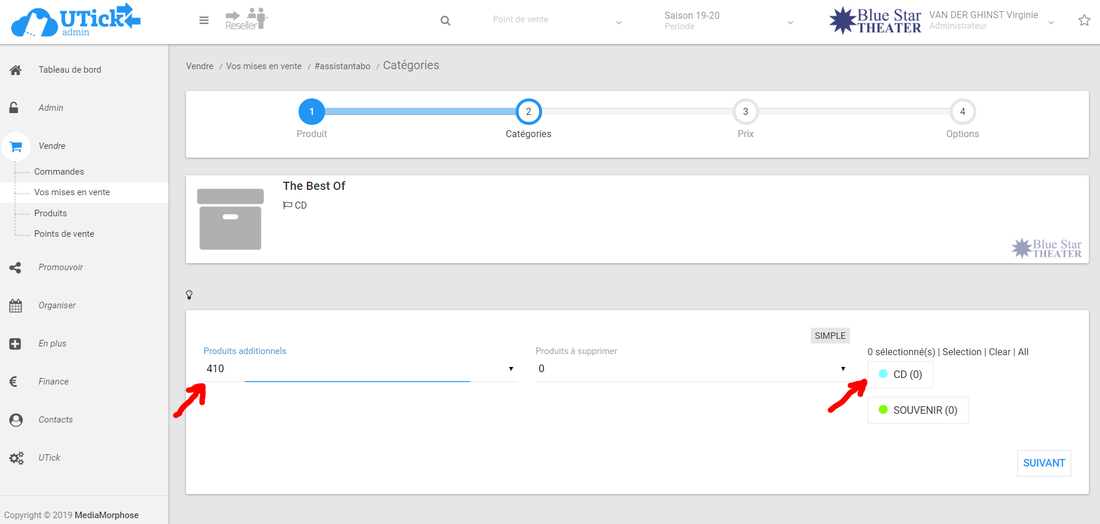Expand the Saison 19-20 period dropdown
Image resolution: width=1100 pixels, height=524 pixels.
pos(729,21)
